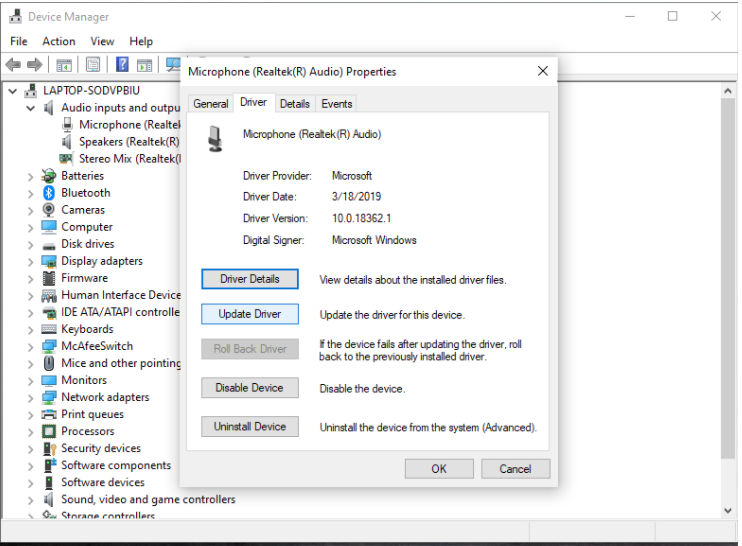Viewport: 742px width, 546px height.
Task: Click the Display adapters icon
Action: (49, 261)
